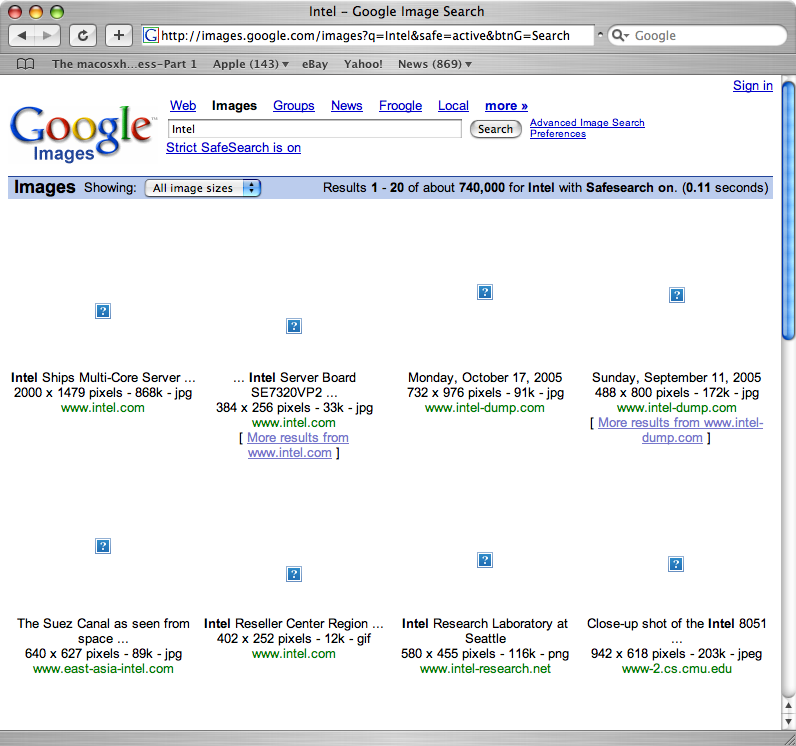Open Advanced Image Search
The width and height of the screenshot is (796, 746).
pyautogui.click(x=587, y=123)
